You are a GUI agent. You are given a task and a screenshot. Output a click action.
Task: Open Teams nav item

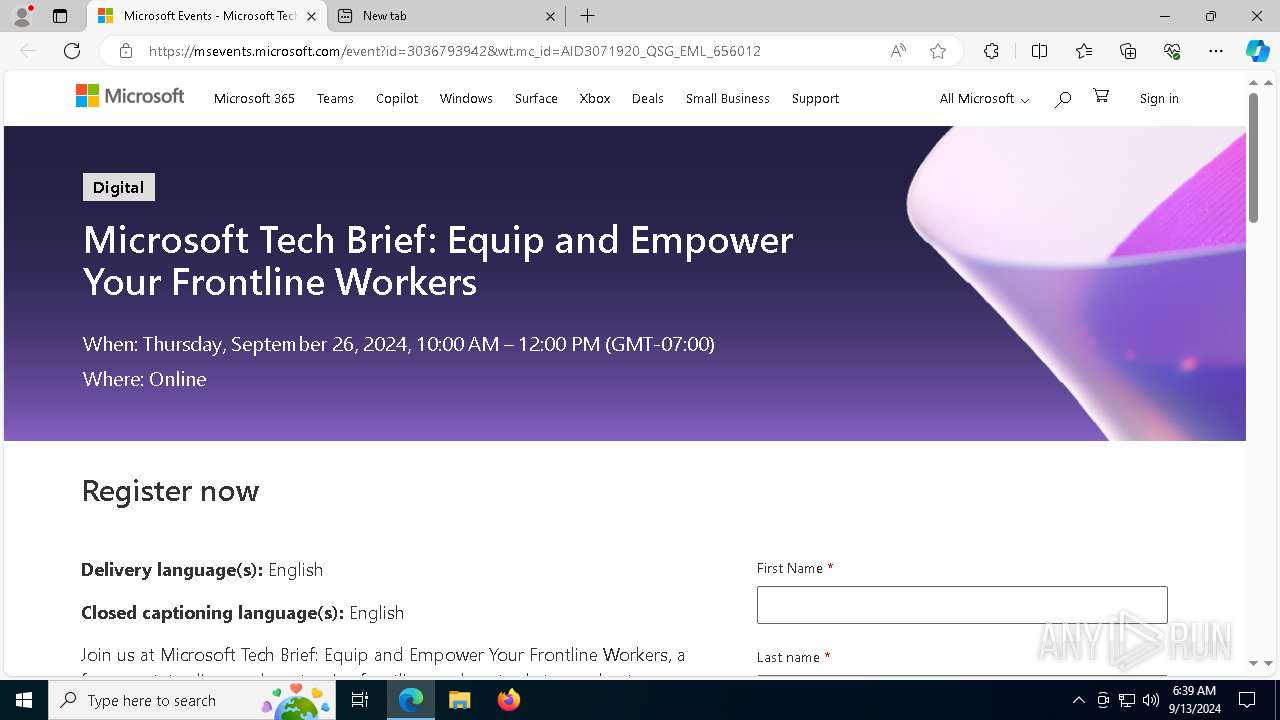[335, 98]
